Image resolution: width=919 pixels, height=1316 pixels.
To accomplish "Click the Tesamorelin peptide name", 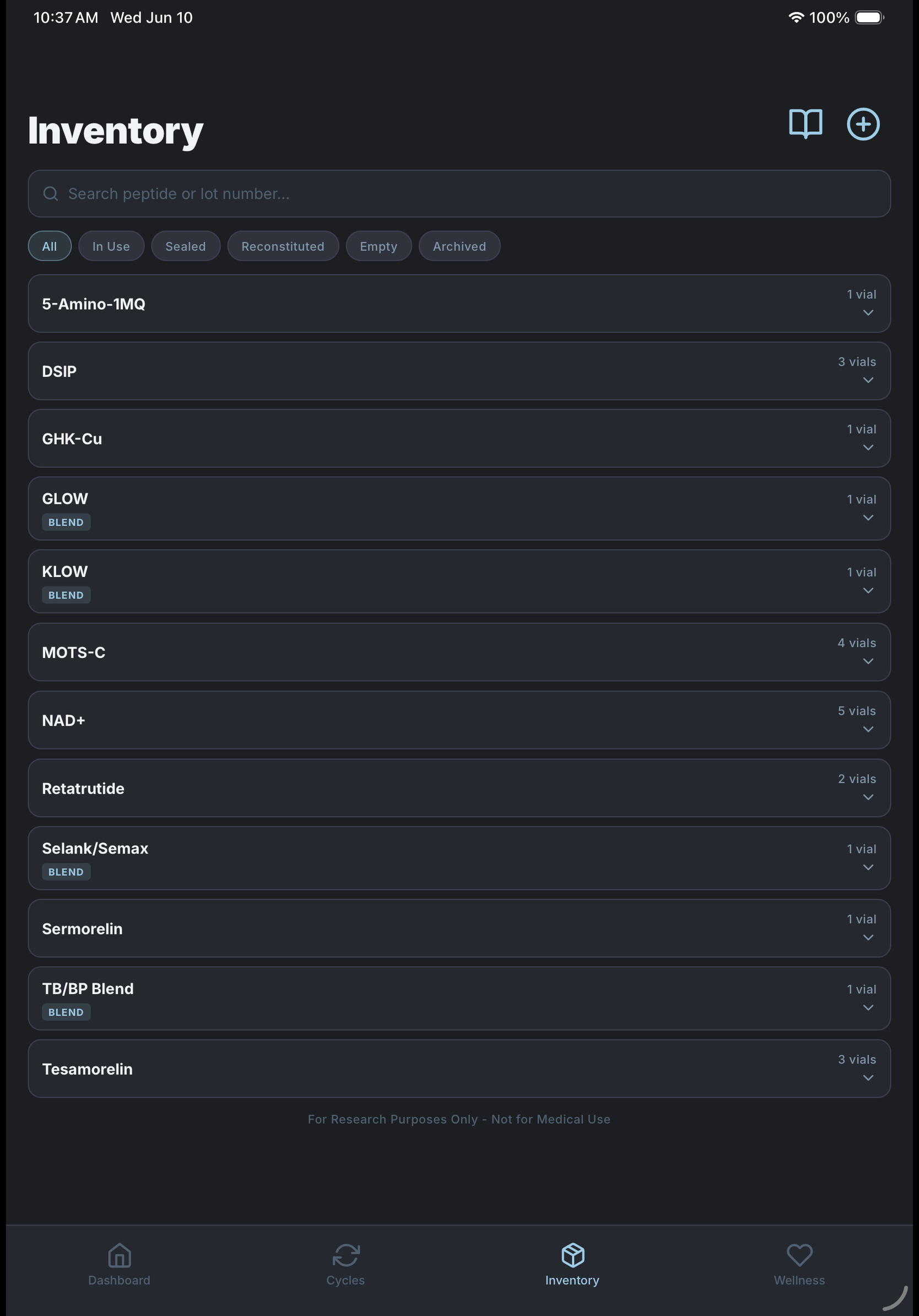I will click(x=87, y=1069).
